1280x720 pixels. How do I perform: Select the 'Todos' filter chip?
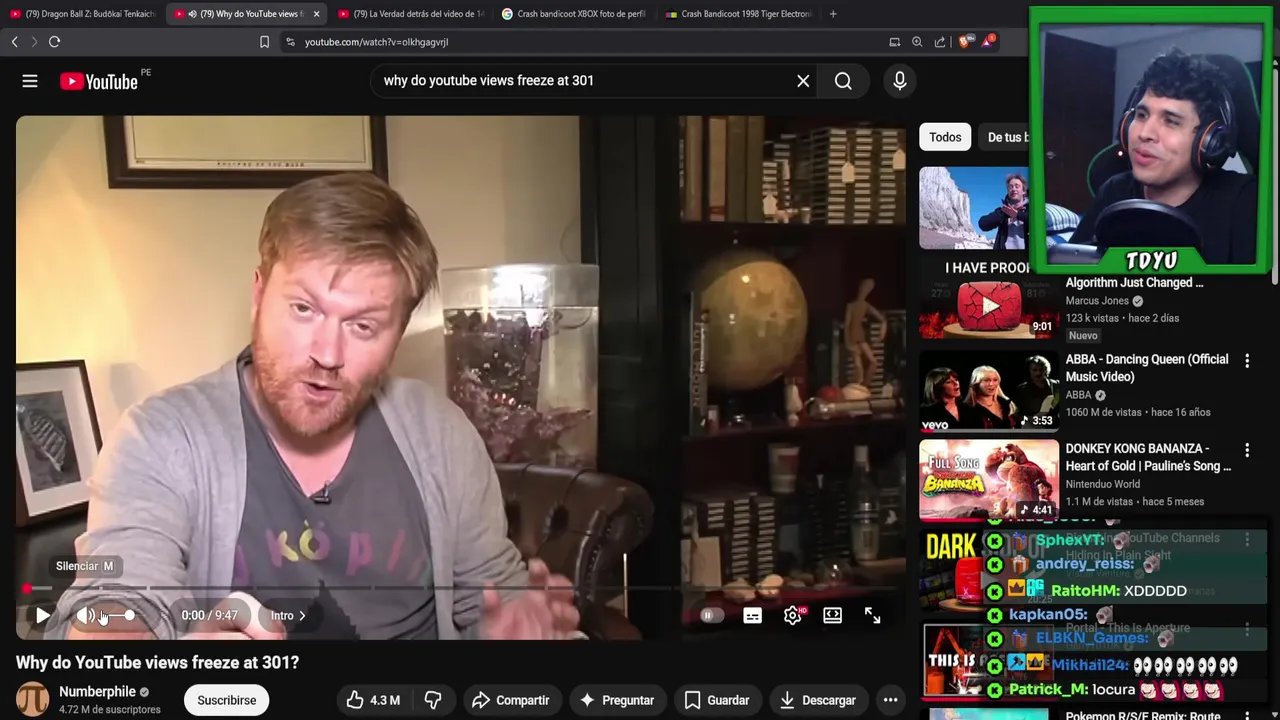tap(945, 137)
